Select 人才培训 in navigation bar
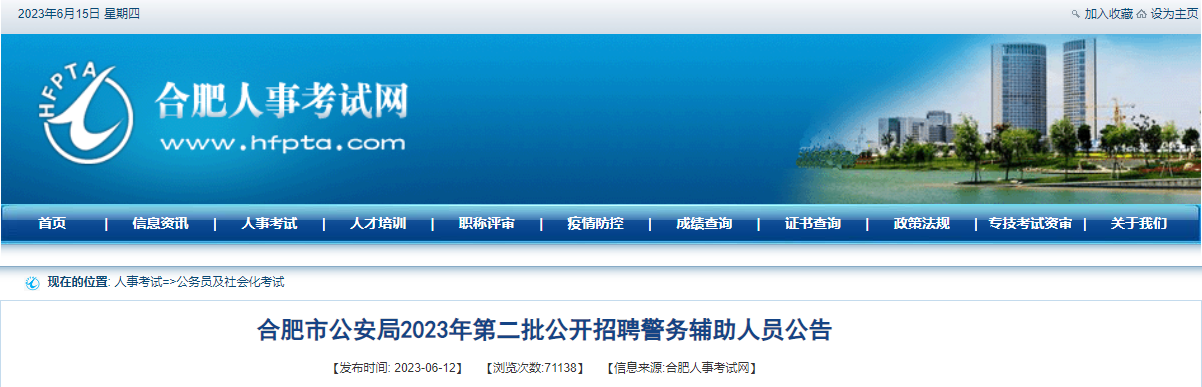 click(x=378, y=224)
